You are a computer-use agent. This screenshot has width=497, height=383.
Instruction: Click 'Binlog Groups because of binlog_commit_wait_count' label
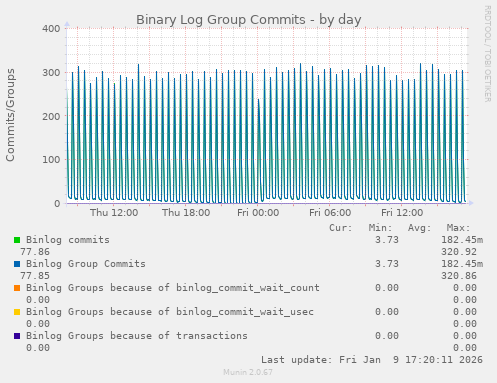pyautogui.click(x=173, y=288)
